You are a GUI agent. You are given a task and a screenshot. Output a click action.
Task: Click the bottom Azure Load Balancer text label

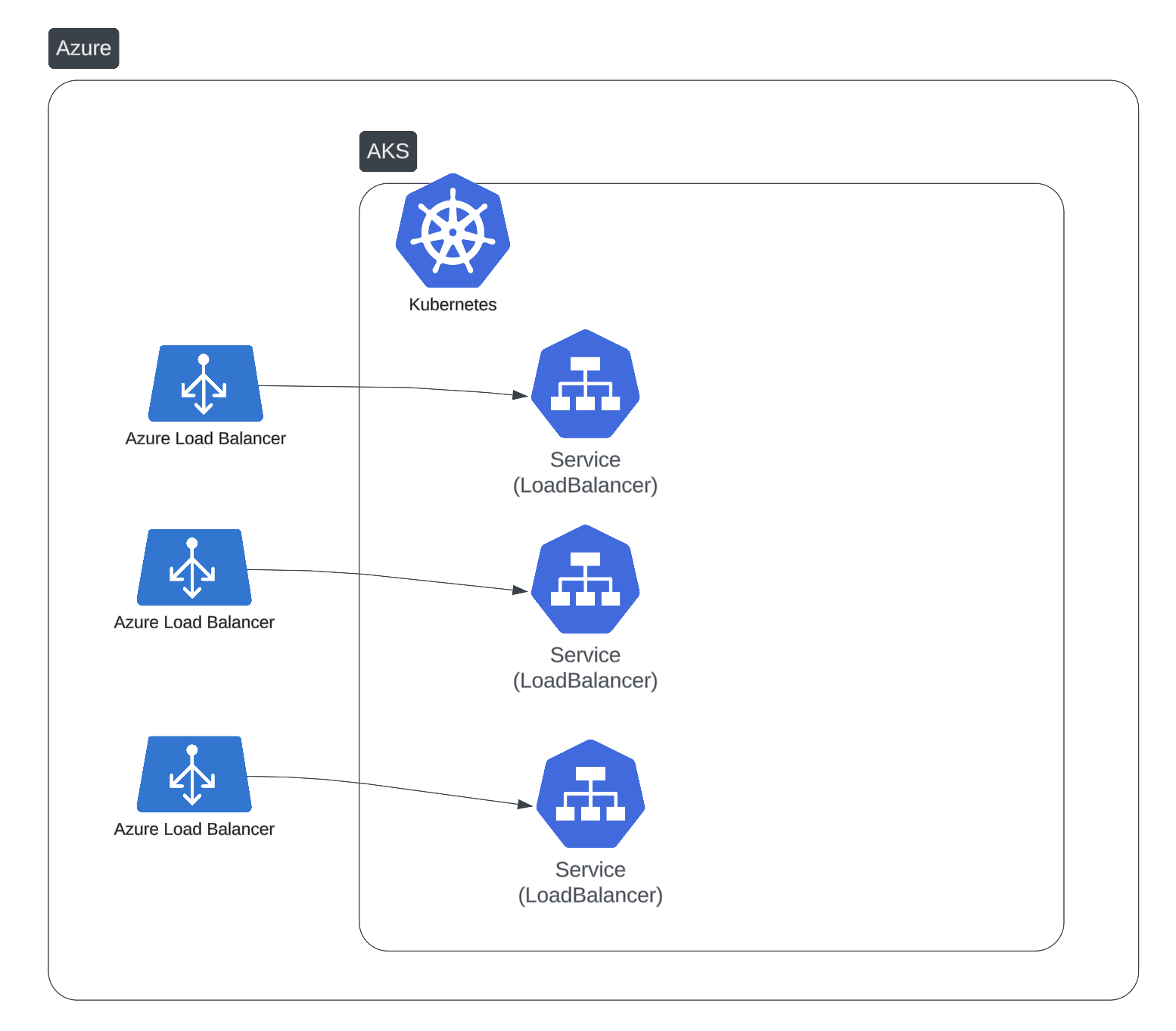193,829
